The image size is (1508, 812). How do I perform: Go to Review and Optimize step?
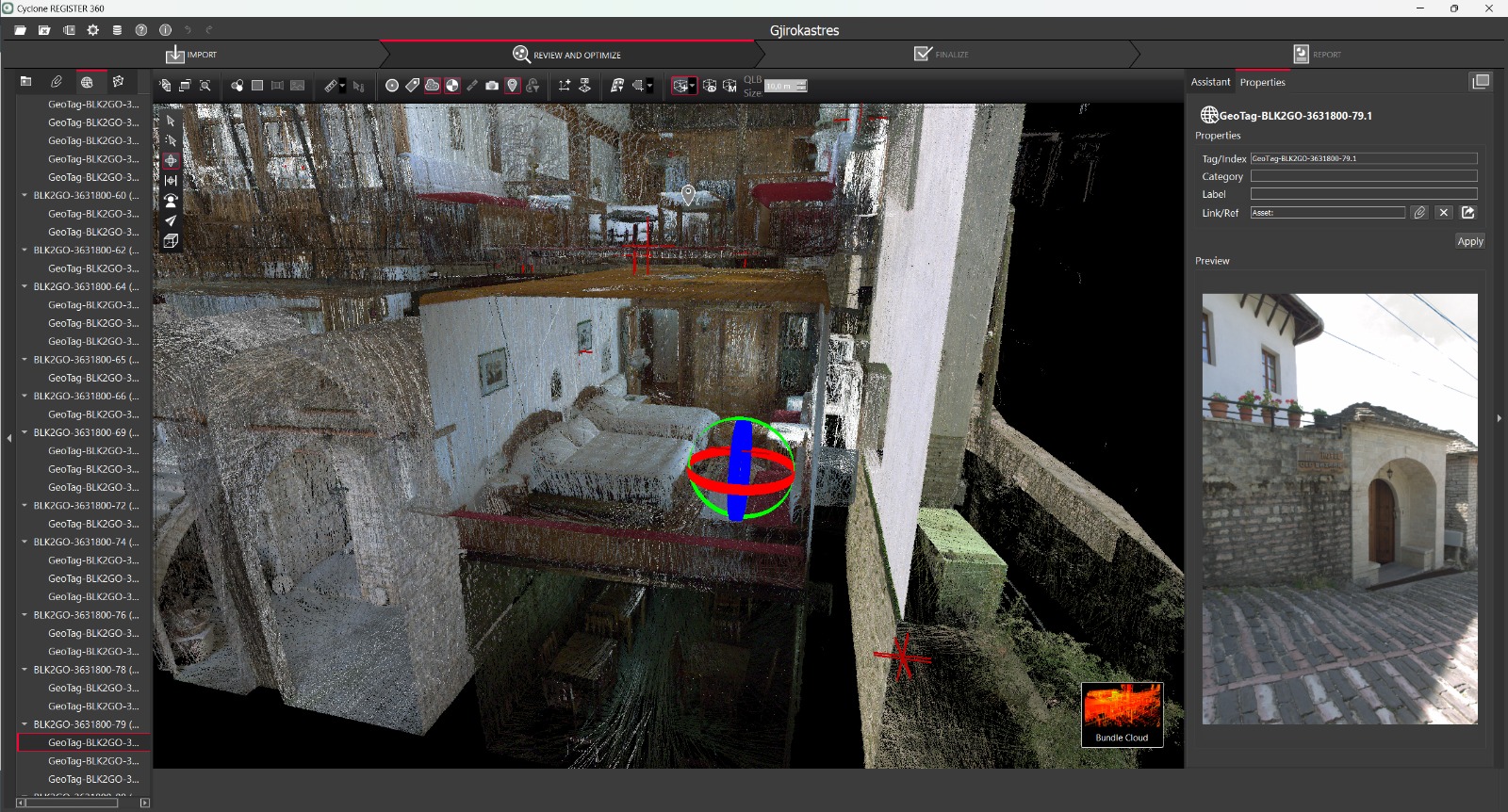[x=566, y=55]
